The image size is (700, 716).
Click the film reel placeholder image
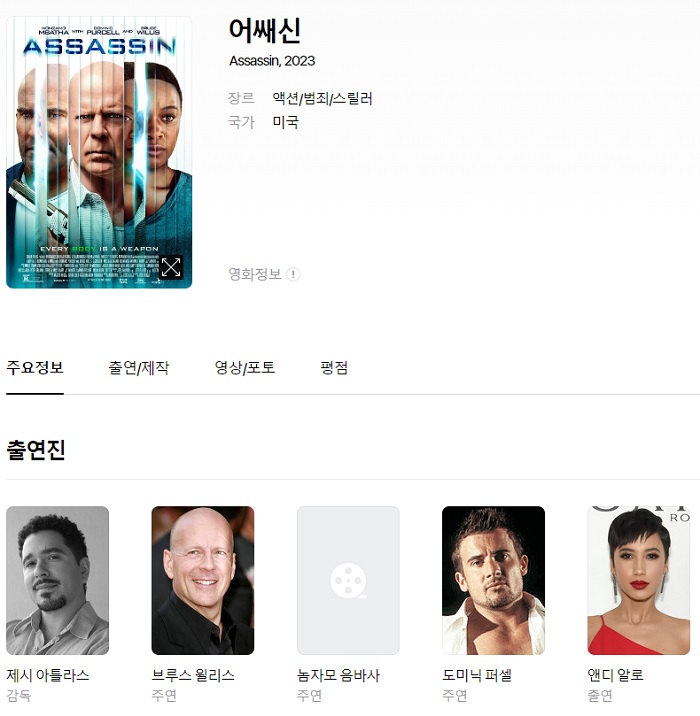[x=348, y=580]
